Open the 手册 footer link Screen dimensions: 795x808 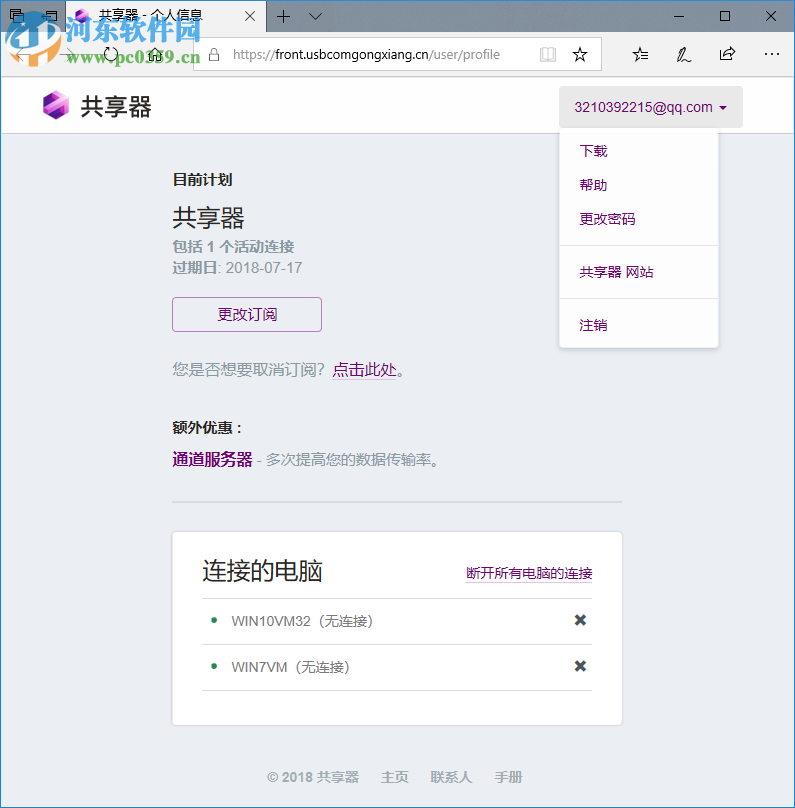(x=509, y=777)
